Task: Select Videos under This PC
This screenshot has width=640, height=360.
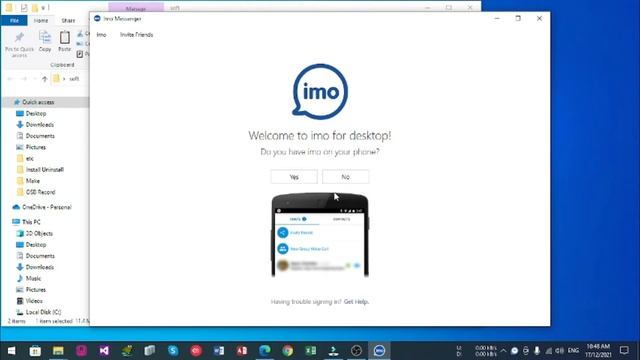Action: tap(34, 301)
